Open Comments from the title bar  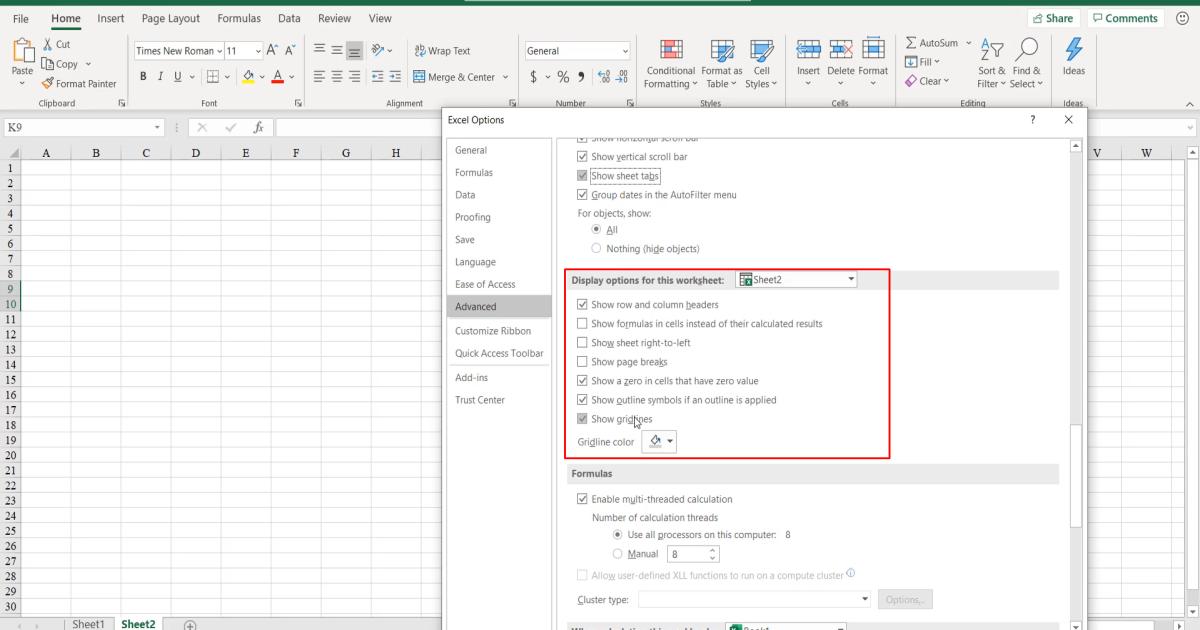pos(1125,17)
